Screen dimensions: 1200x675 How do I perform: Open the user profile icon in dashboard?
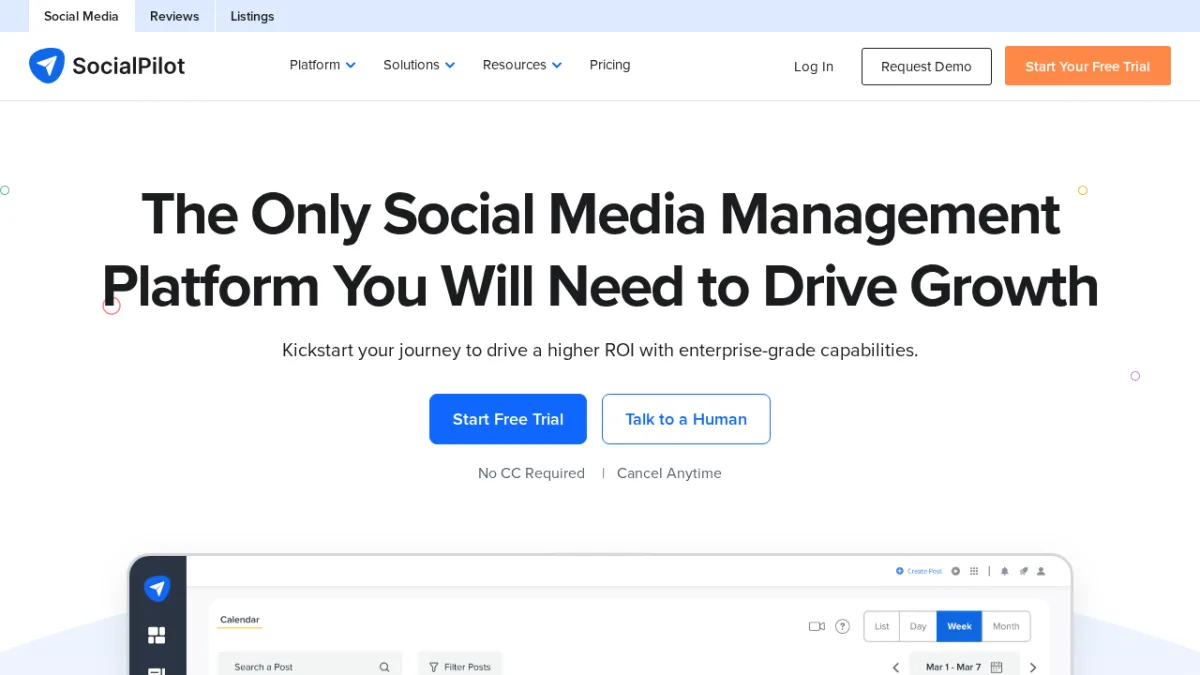point(1041,571)
